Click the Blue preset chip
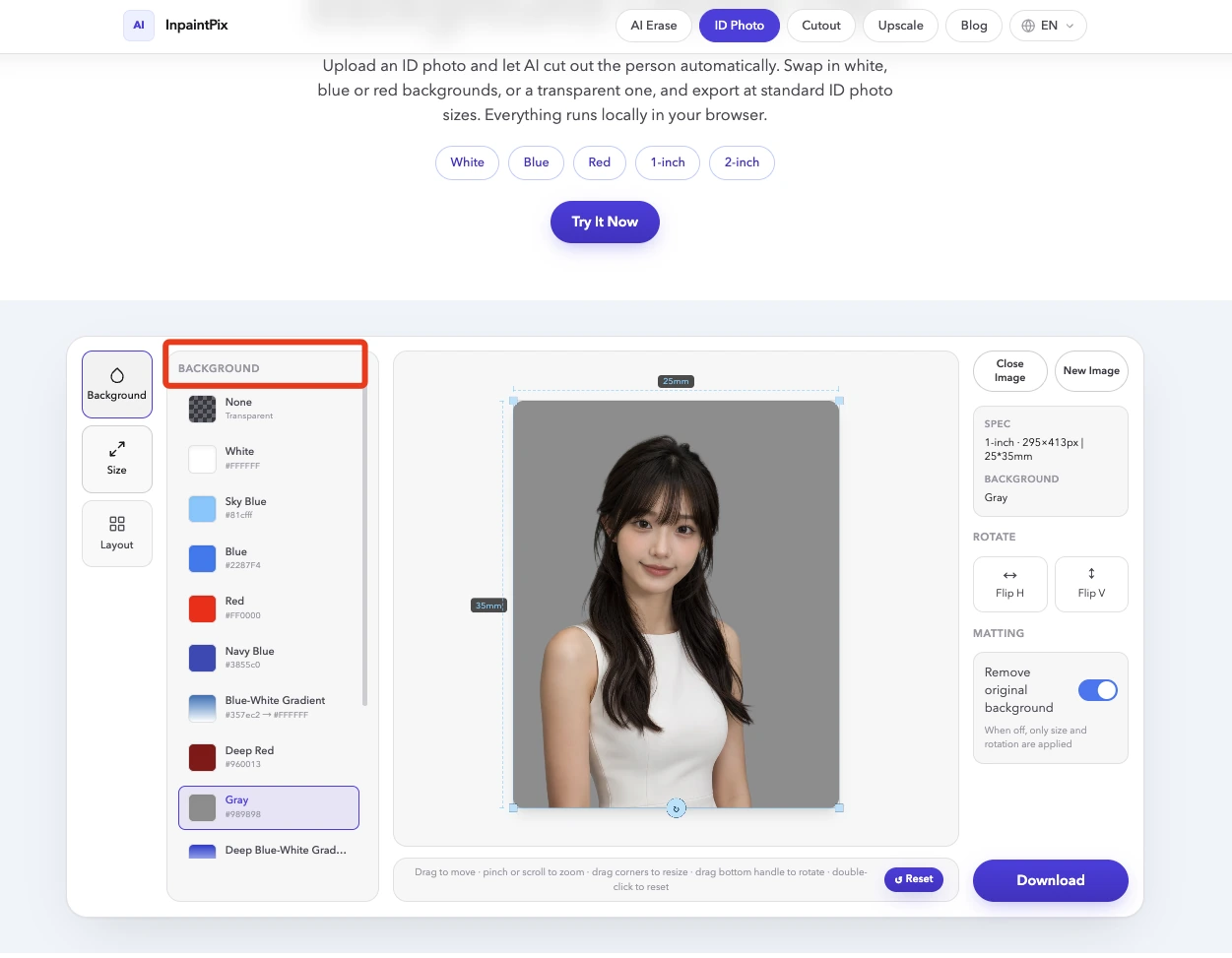The image size is (1232, 958). (537, 162)
